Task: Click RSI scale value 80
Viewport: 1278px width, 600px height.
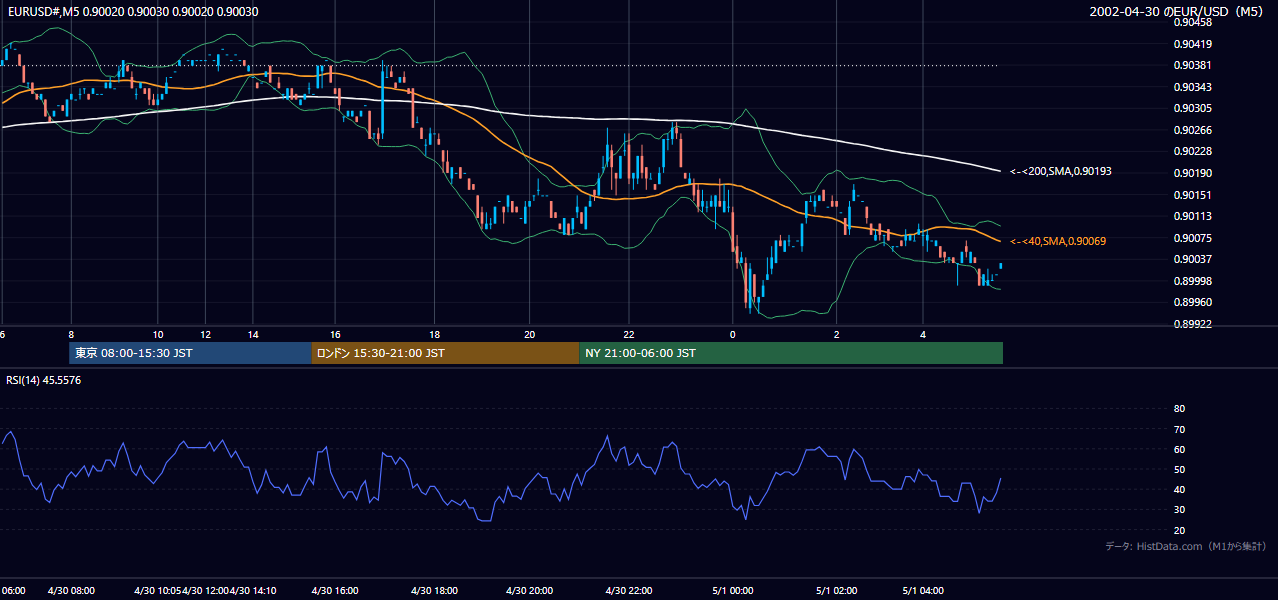Action: click(1179, 409)
